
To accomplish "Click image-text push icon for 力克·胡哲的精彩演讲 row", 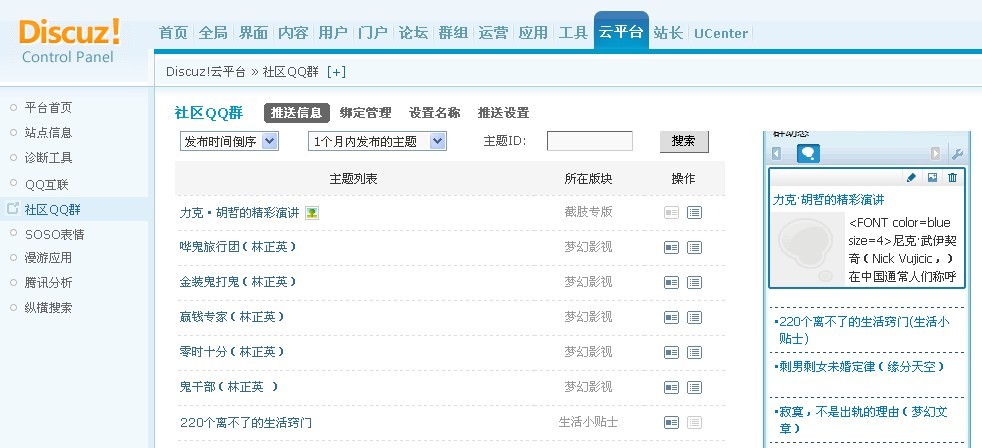I will pos(671,212).
